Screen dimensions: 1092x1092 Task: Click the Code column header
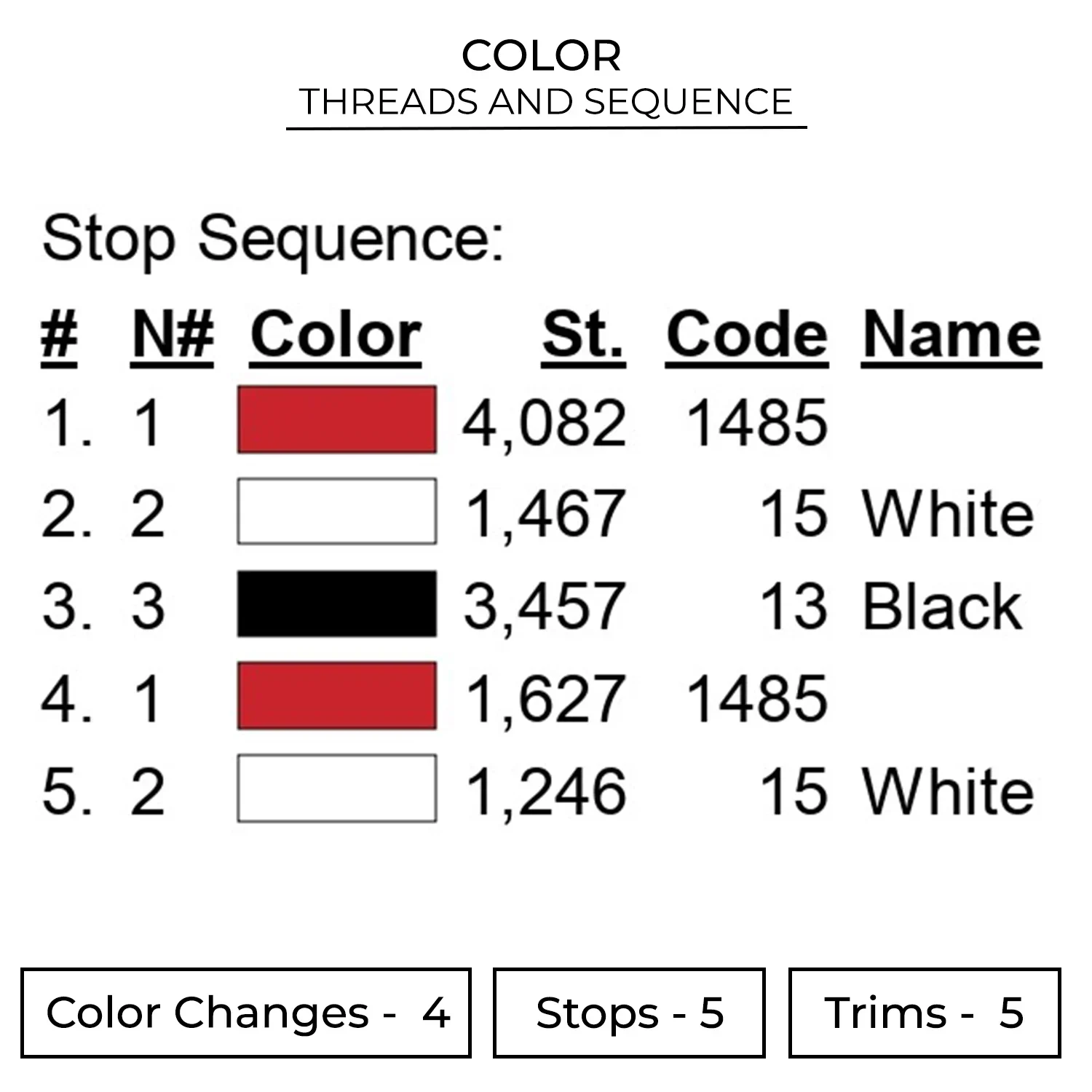[x=746, y=335]
